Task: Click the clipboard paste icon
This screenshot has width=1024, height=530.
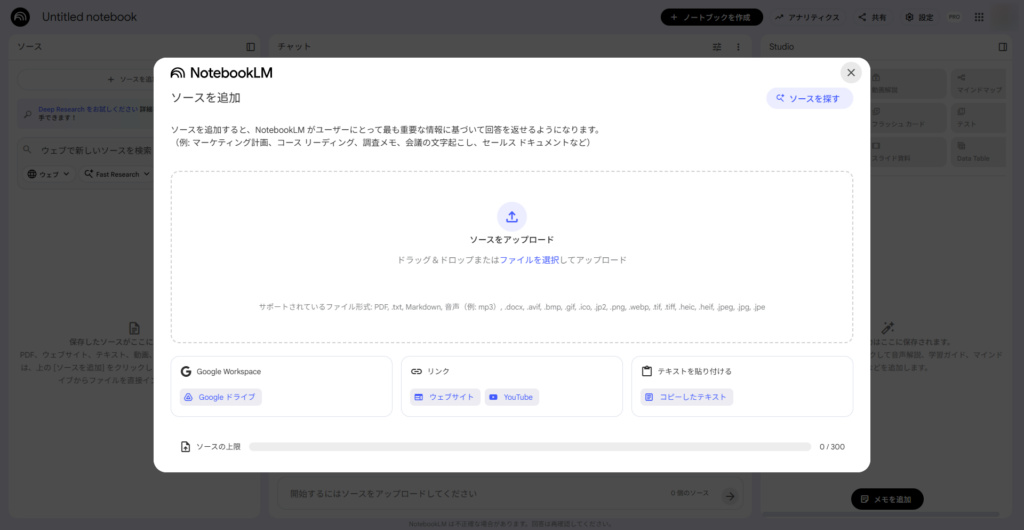Action: (x=647, y=371)
